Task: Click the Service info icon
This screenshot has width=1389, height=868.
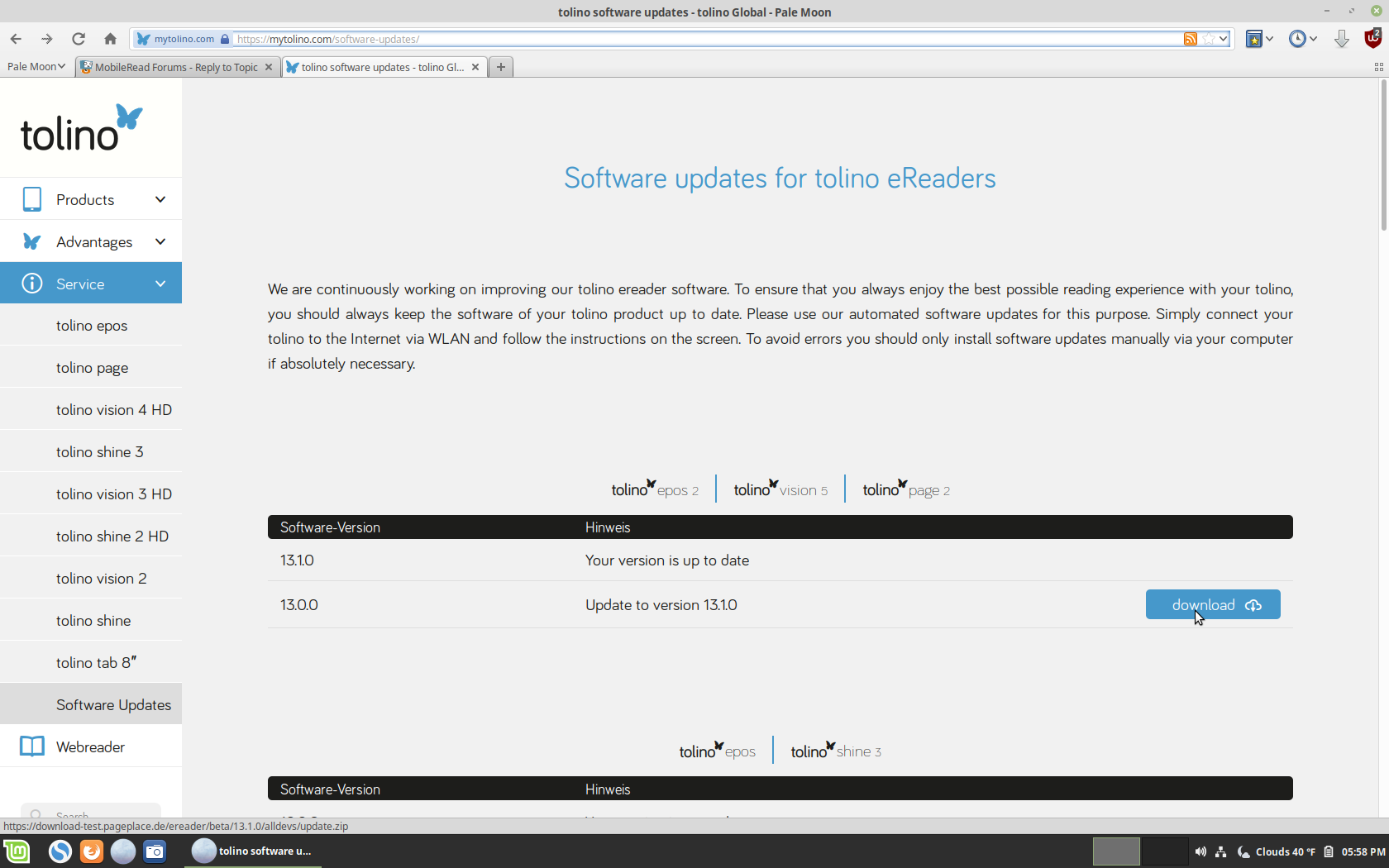Action: (32, 284)
